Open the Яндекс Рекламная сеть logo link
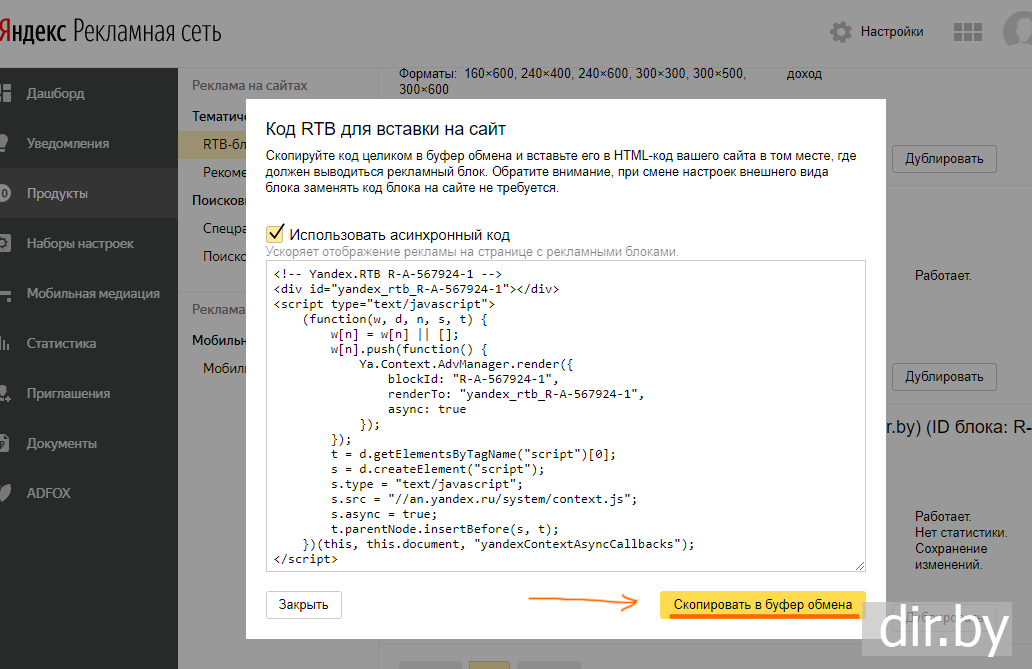1032x669 pixels. (110, 32)
